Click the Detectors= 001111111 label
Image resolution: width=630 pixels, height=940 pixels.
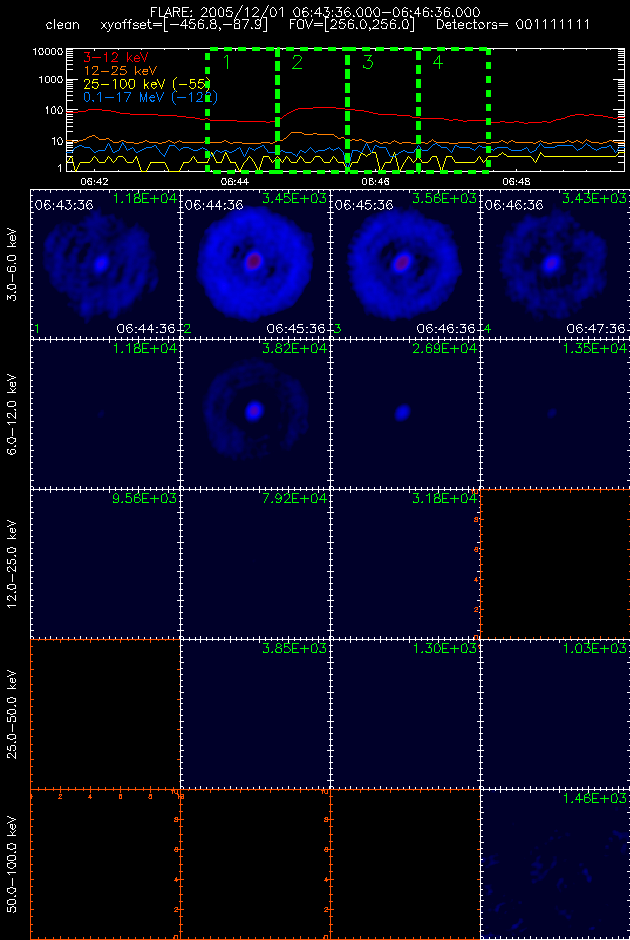[513, 26]
